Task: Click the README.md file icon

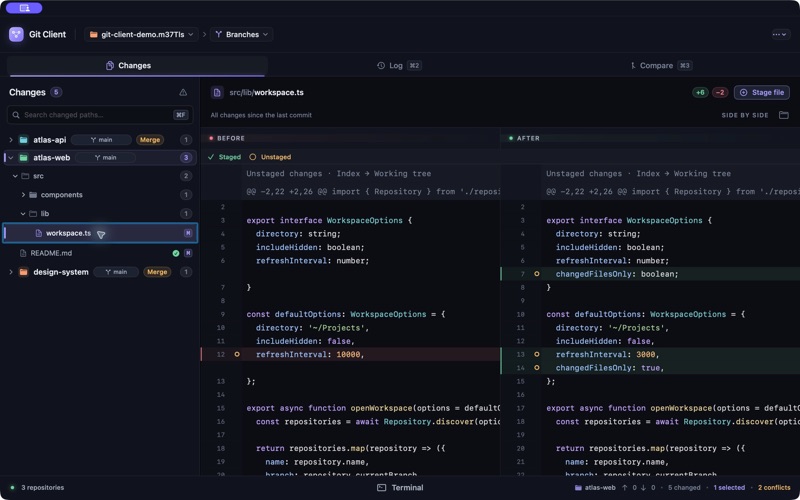Action: (23, 253)
